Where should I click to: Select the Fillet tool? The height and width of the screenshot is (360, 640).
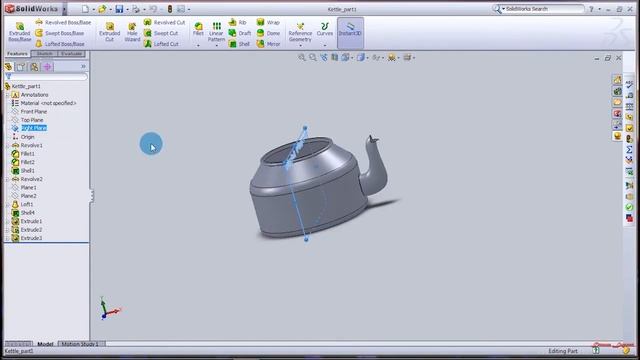(x=198, y=29)
